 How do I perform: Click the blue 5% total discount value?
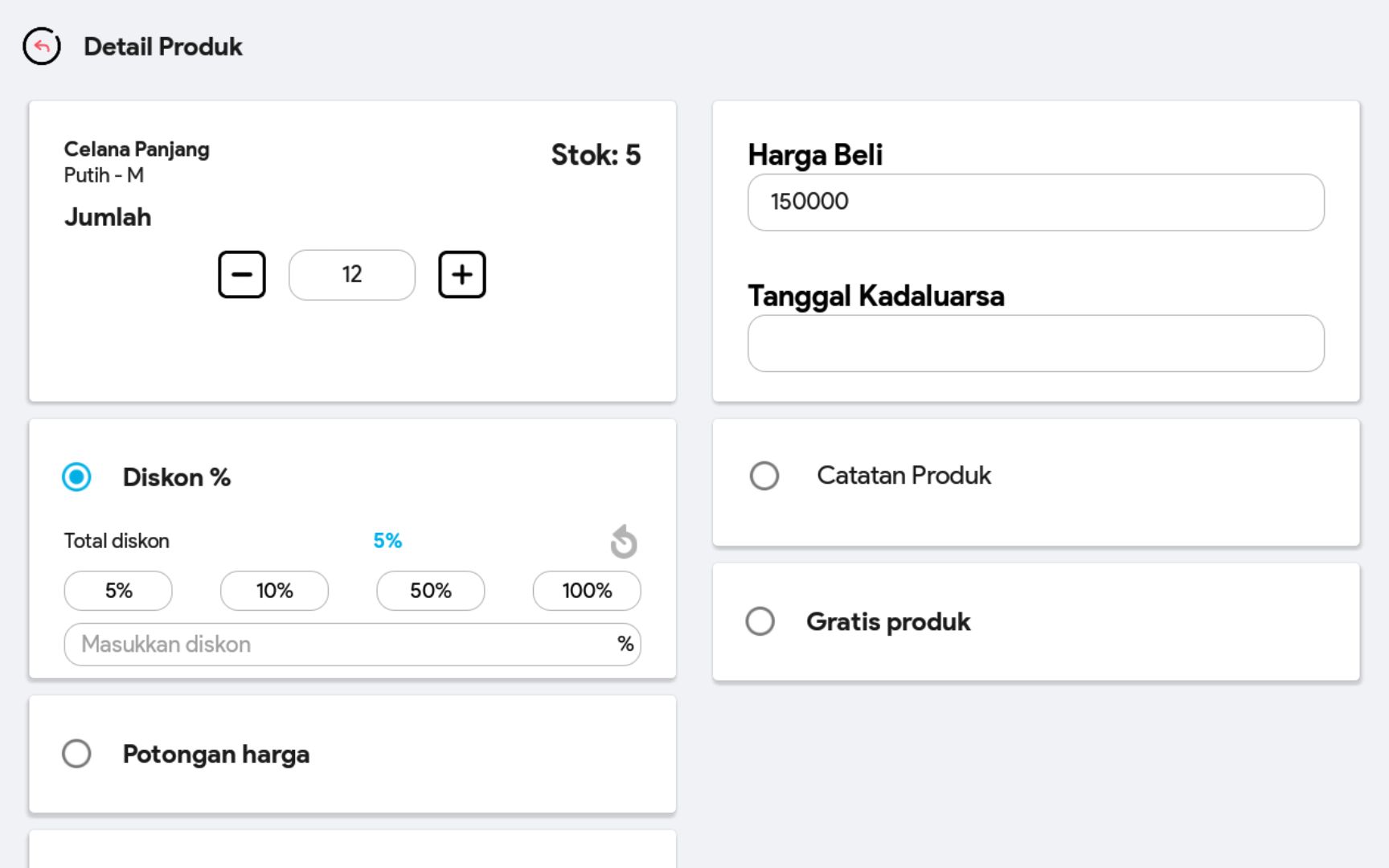coord(387,541)
